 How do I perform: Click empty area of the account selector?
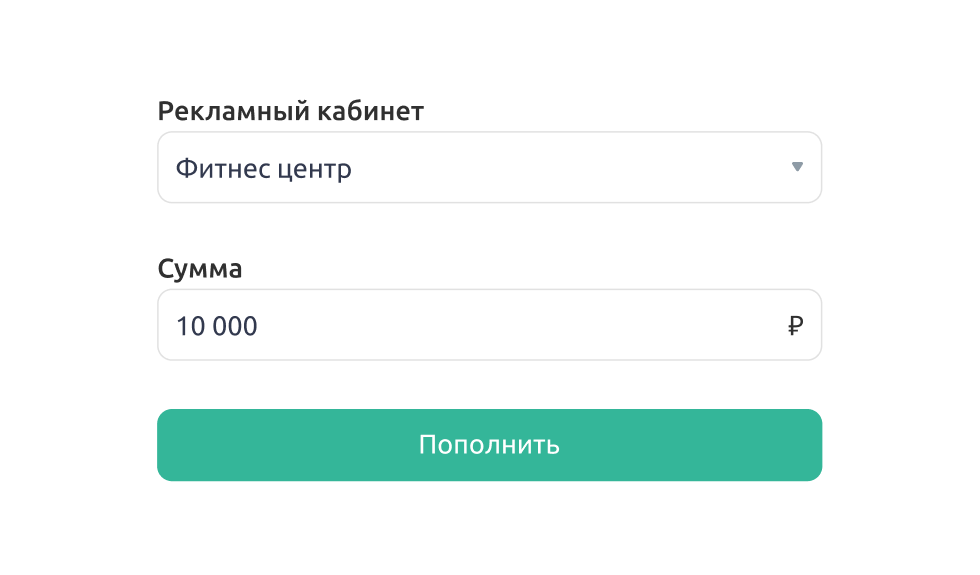coord(569,168)
